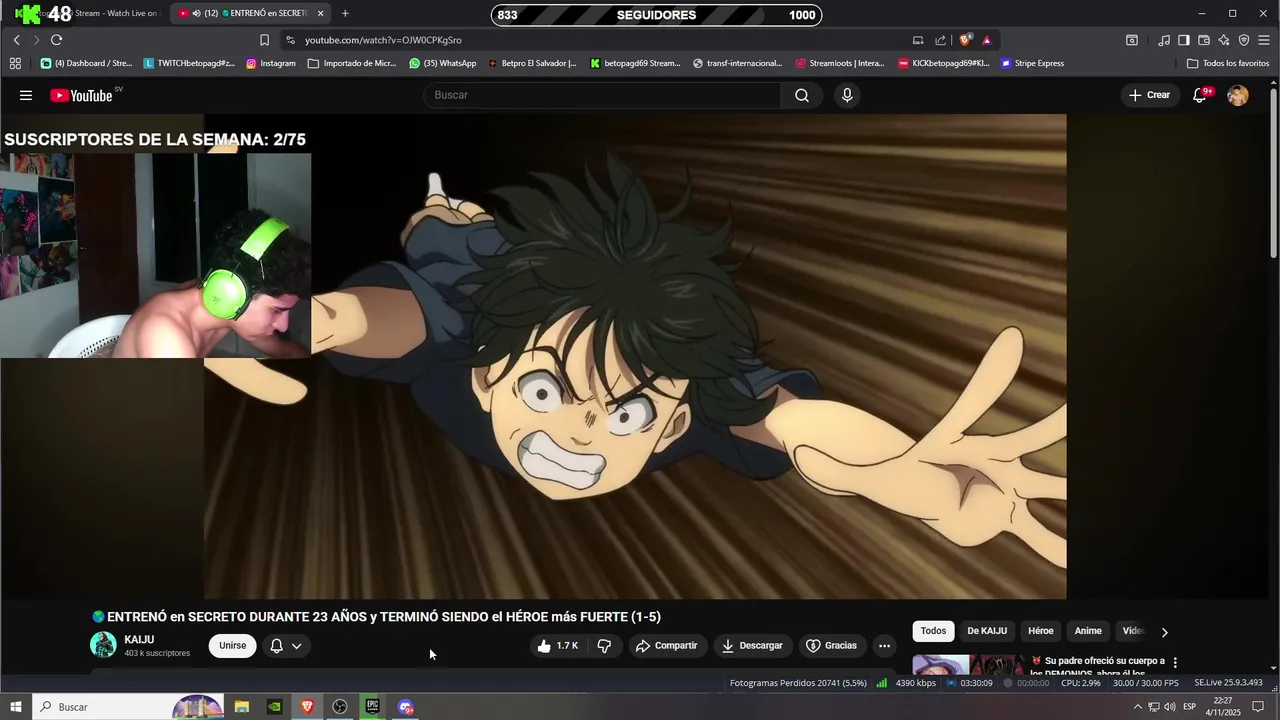Screen dimensions: 1280x720
Task: Open Epic Games launcher from the taskbar
Action: pos(372,707)
